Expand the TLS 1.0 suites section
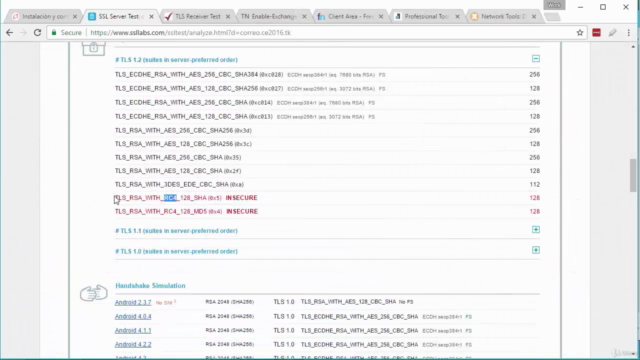The image size is (640, 360). [536, 250]
